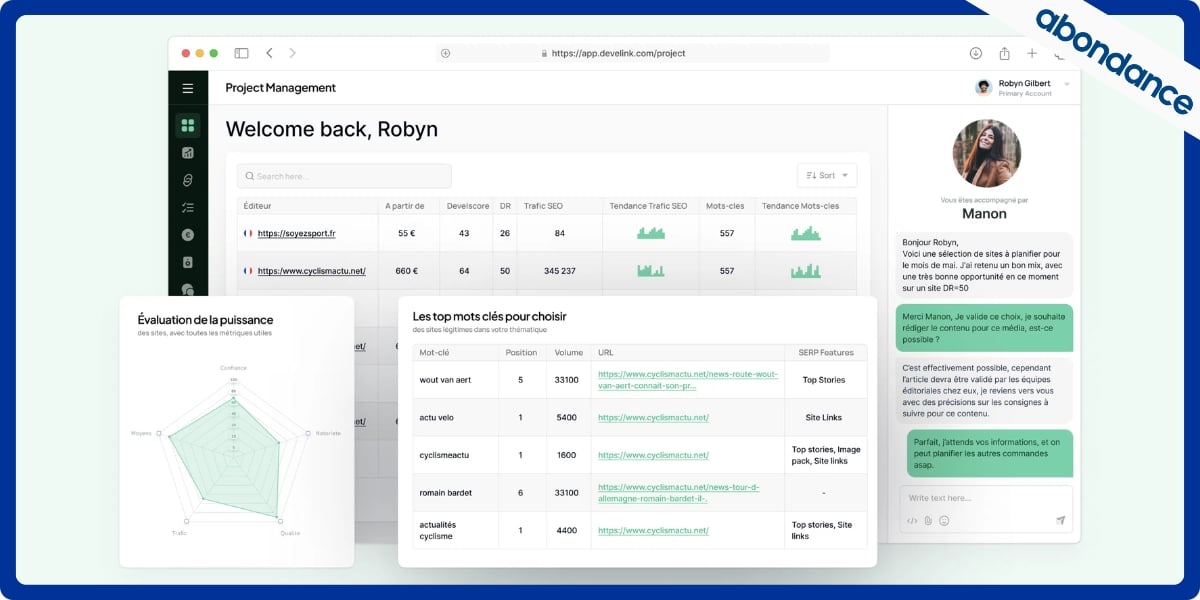Viewport: 1200px width, 600px height.
Task: Open the soyezsport.fr publisher link
Action: coord(296,233)
